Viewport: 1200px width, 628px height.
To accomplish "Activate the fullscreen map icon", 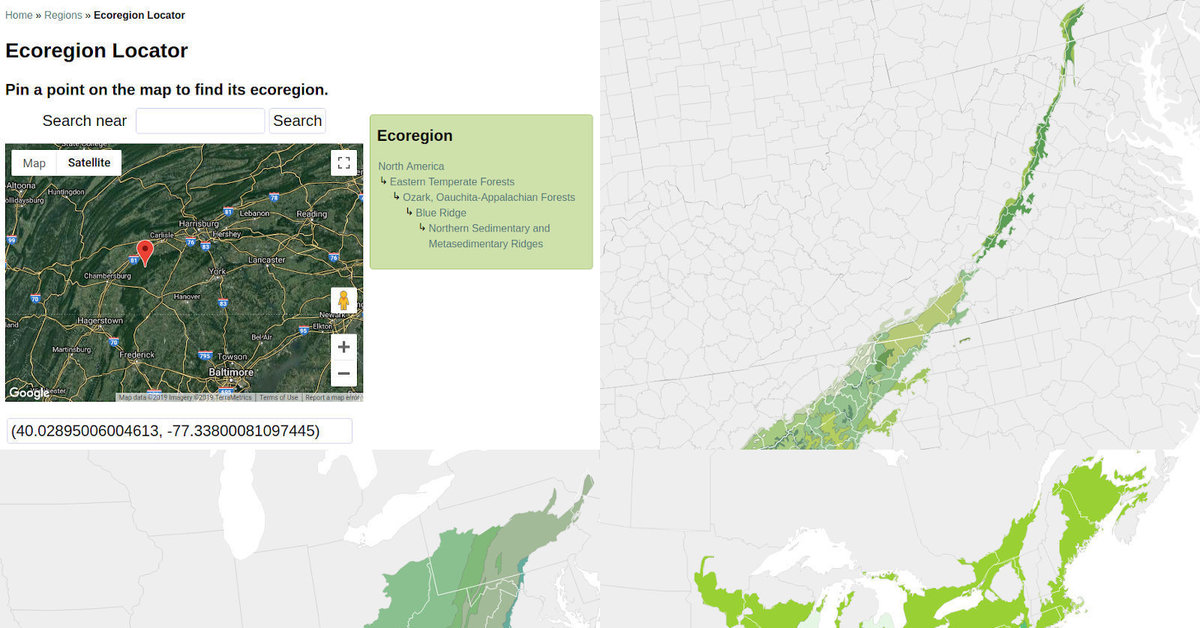I will click(343, 162).
